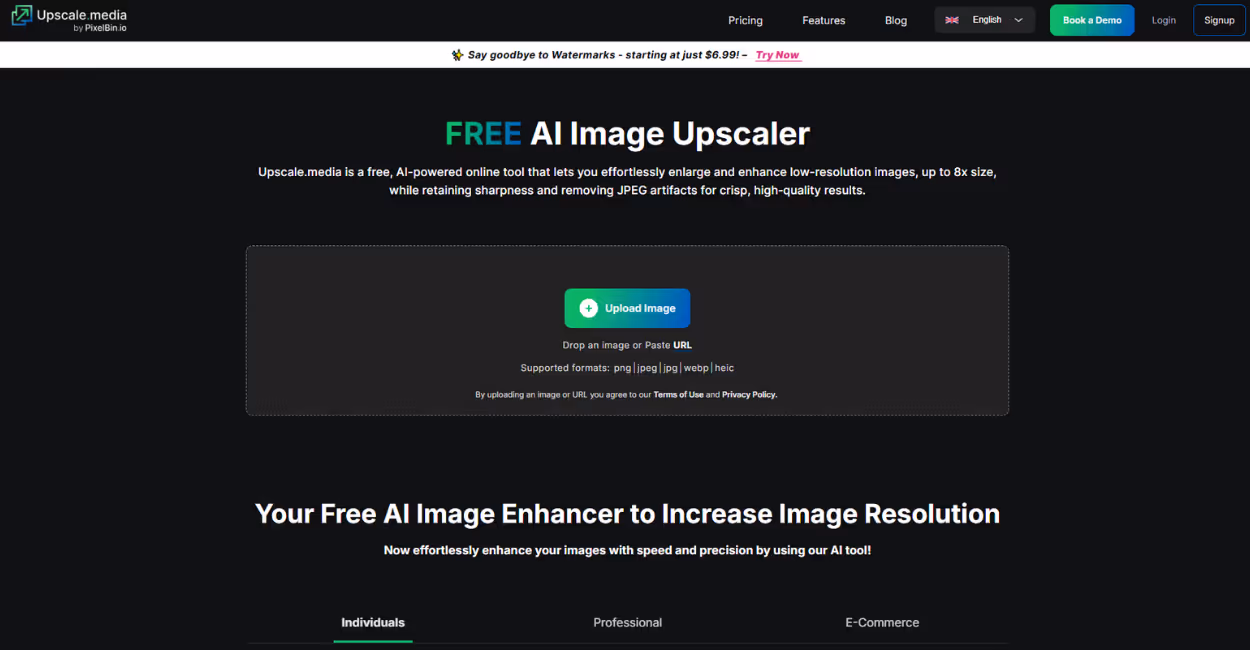Switch to the Professional tab
This screenshot has height=650, width=1250.
click(628, 622)
